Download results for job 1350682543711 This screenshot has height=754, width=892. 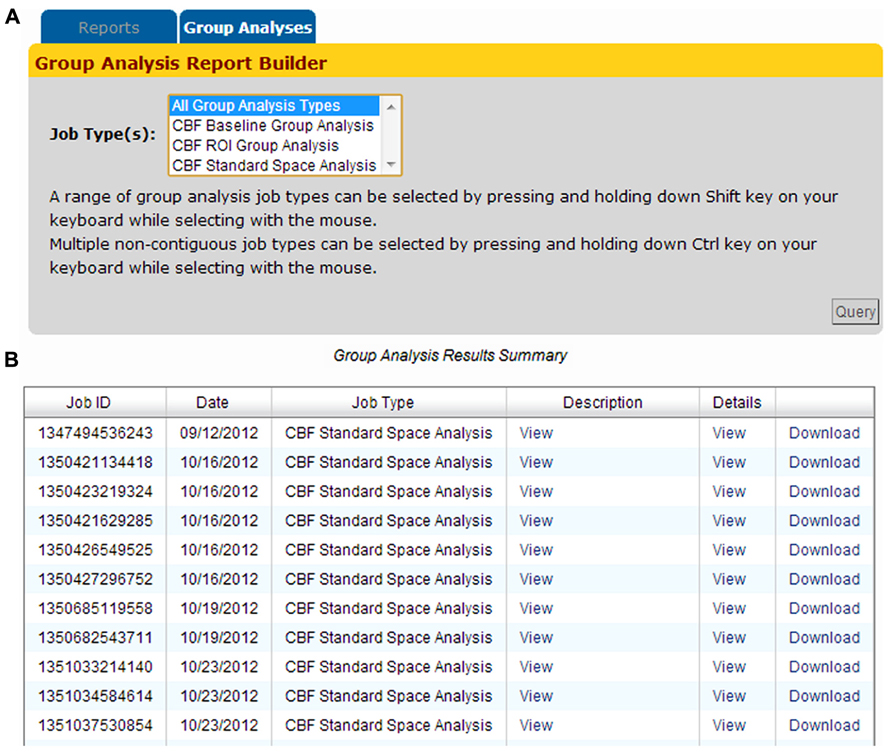tap(824, 637)
